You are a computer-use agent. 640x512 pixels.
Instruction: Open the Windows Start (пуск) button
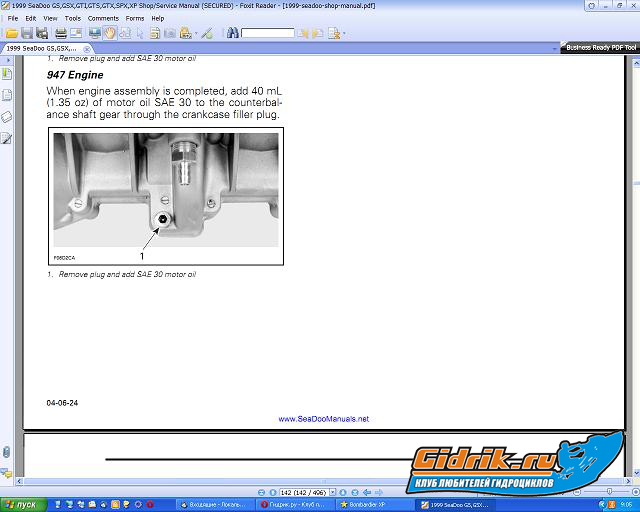(x=21, y=505)
